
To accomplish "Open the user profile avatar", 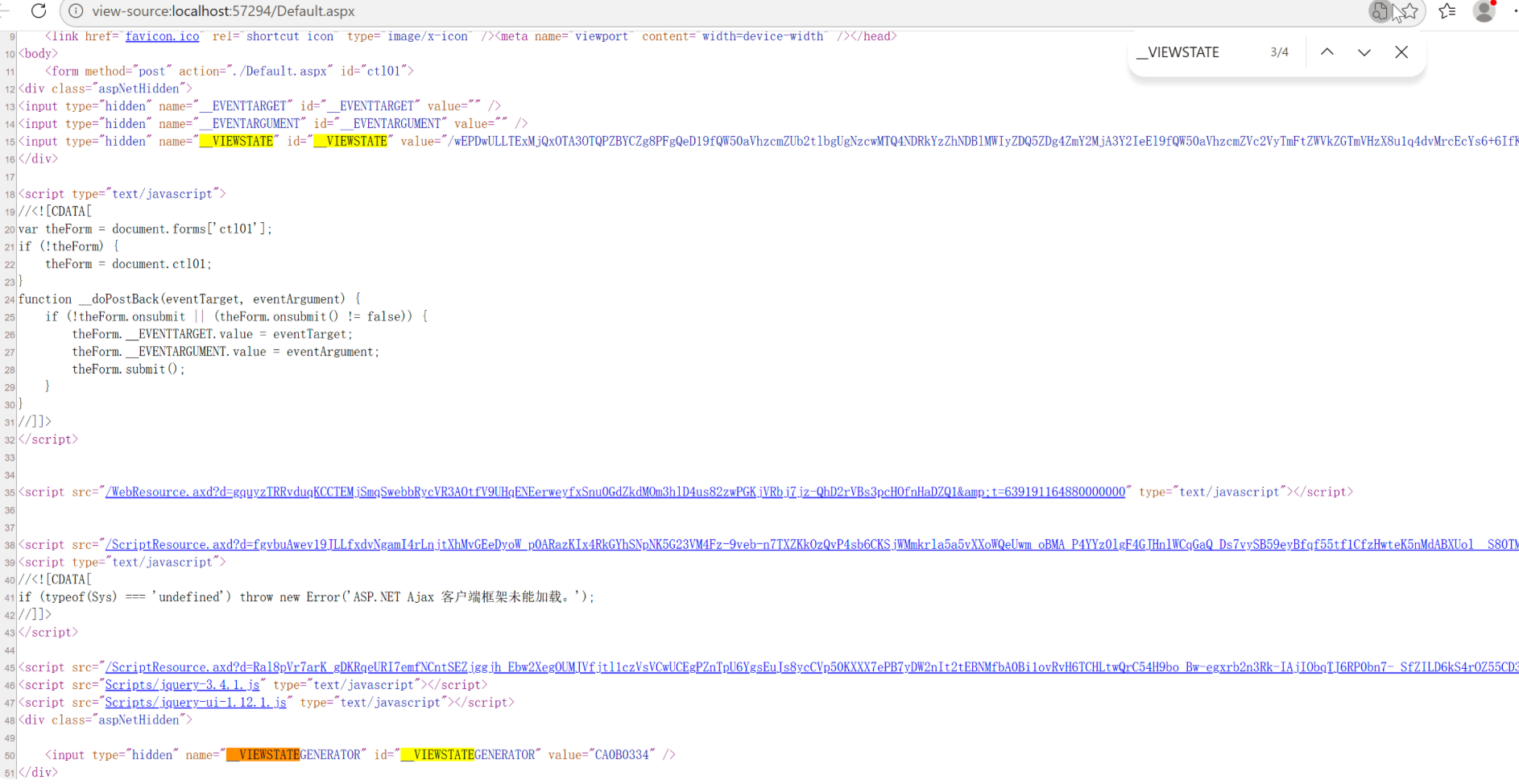I will click(1484, 11).
